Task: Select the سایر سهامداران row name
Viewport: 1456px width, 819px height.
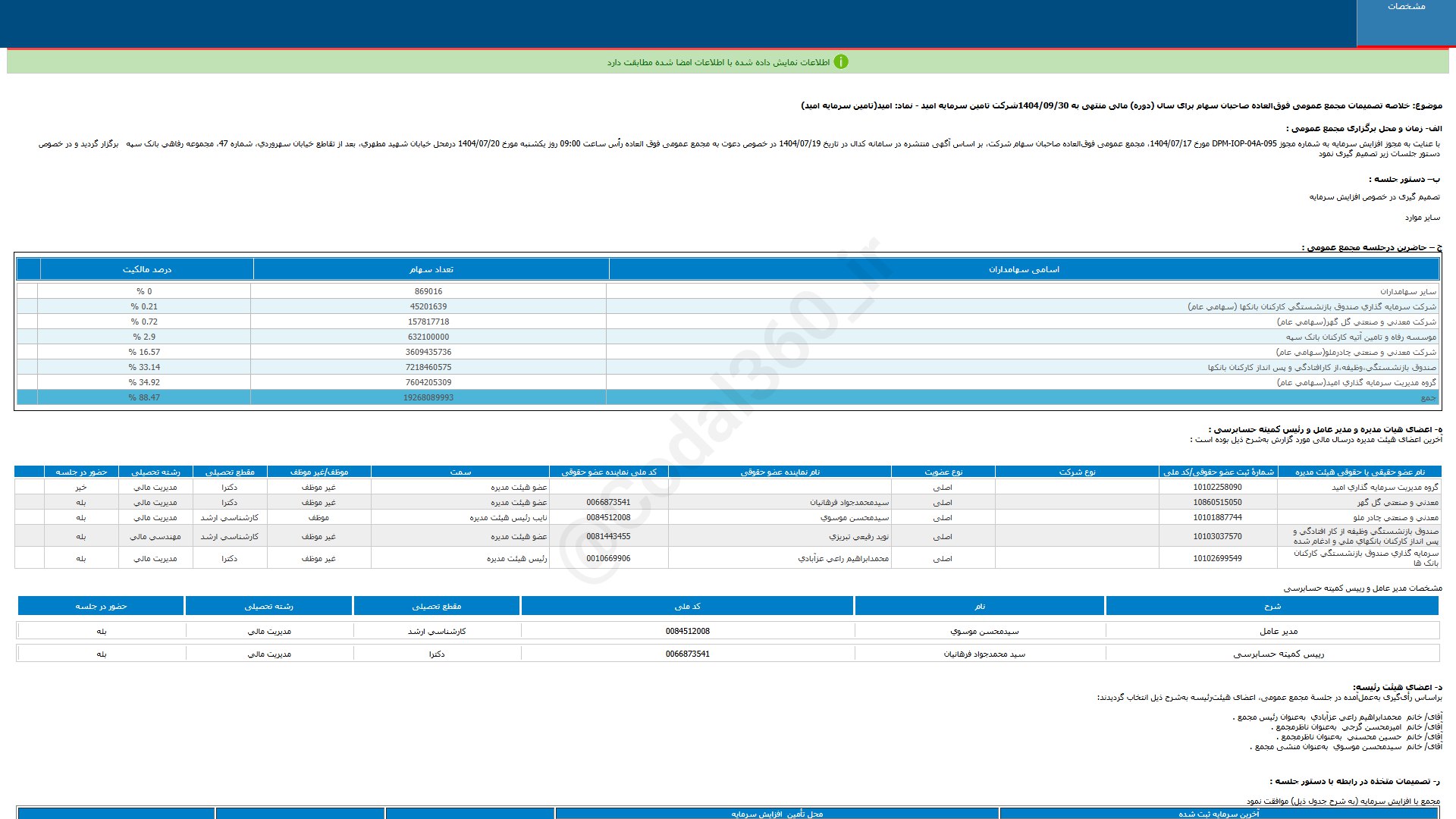Action: pyautogui.click(x=1407, y=291)
